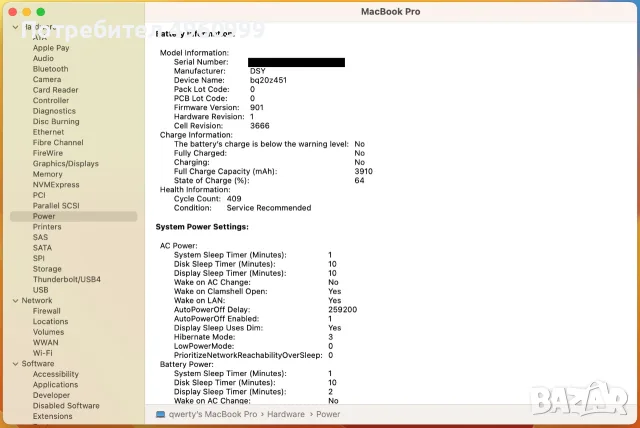Click the green full-screen window button

coord(41,12)
